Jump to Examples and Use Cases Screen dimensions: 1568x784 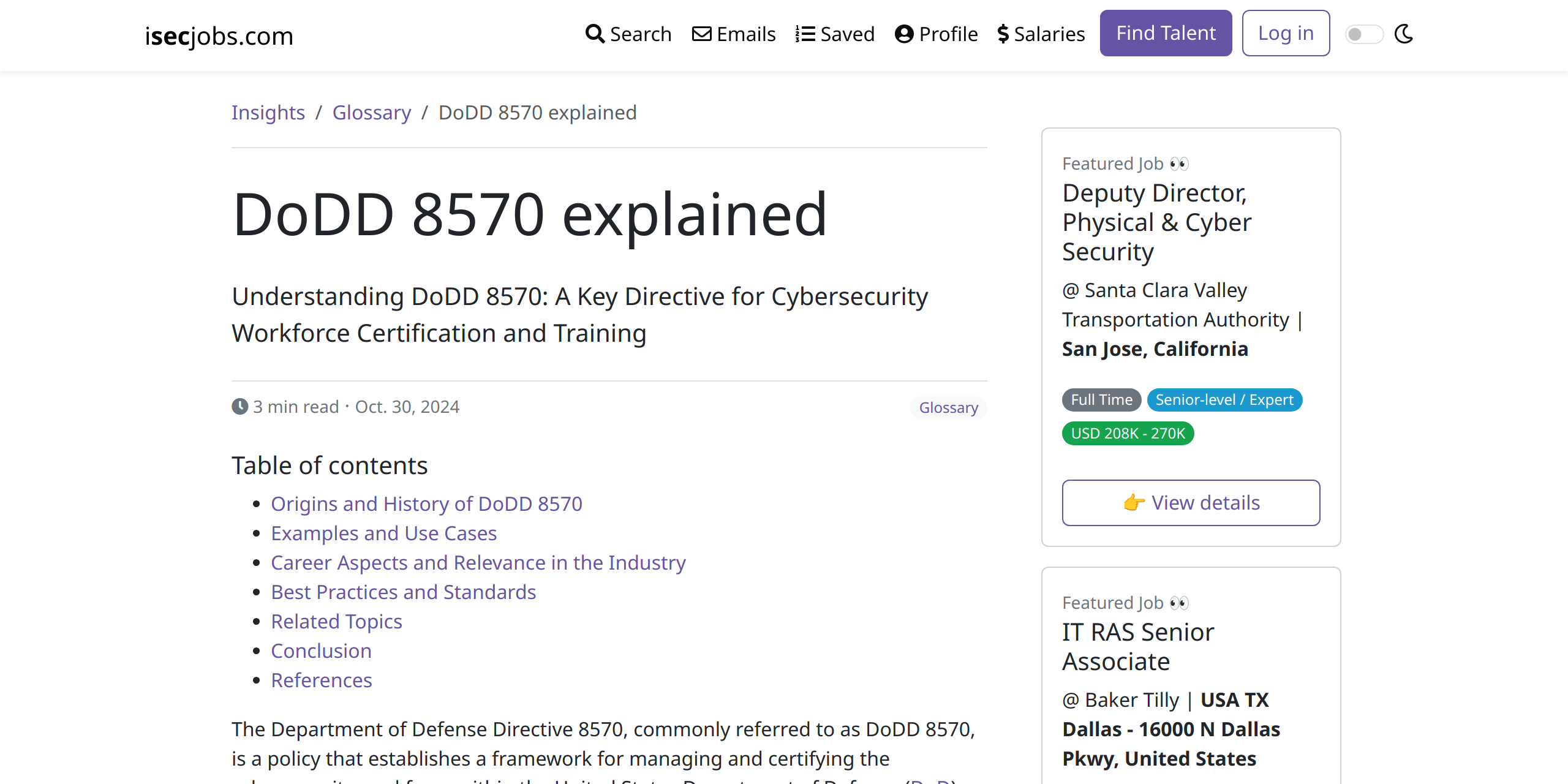tap(384, 533)
